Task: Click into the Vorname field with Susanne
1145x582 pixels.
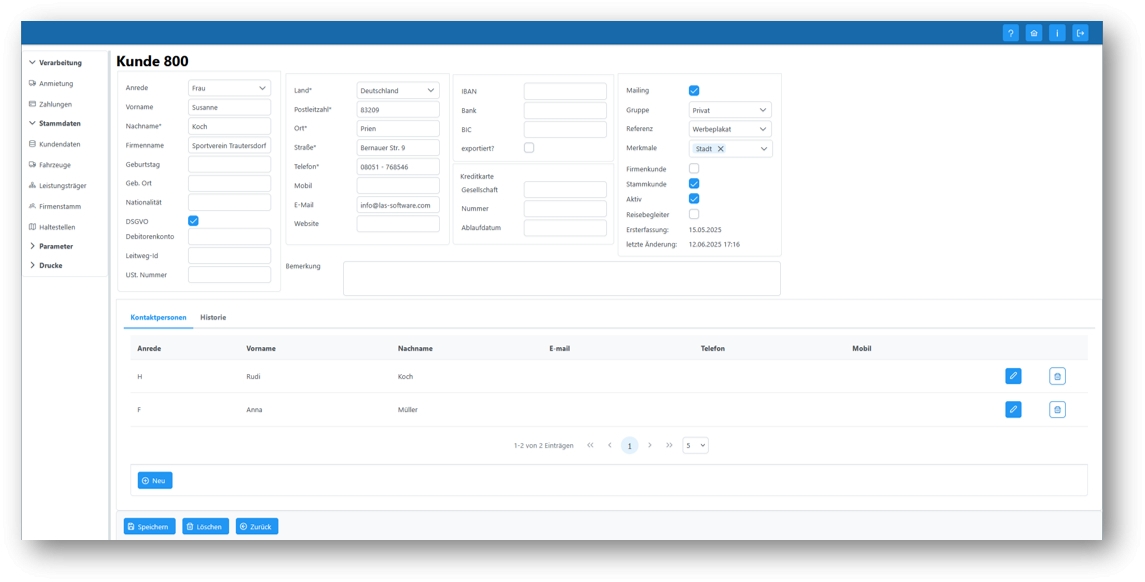Action: 229,107
